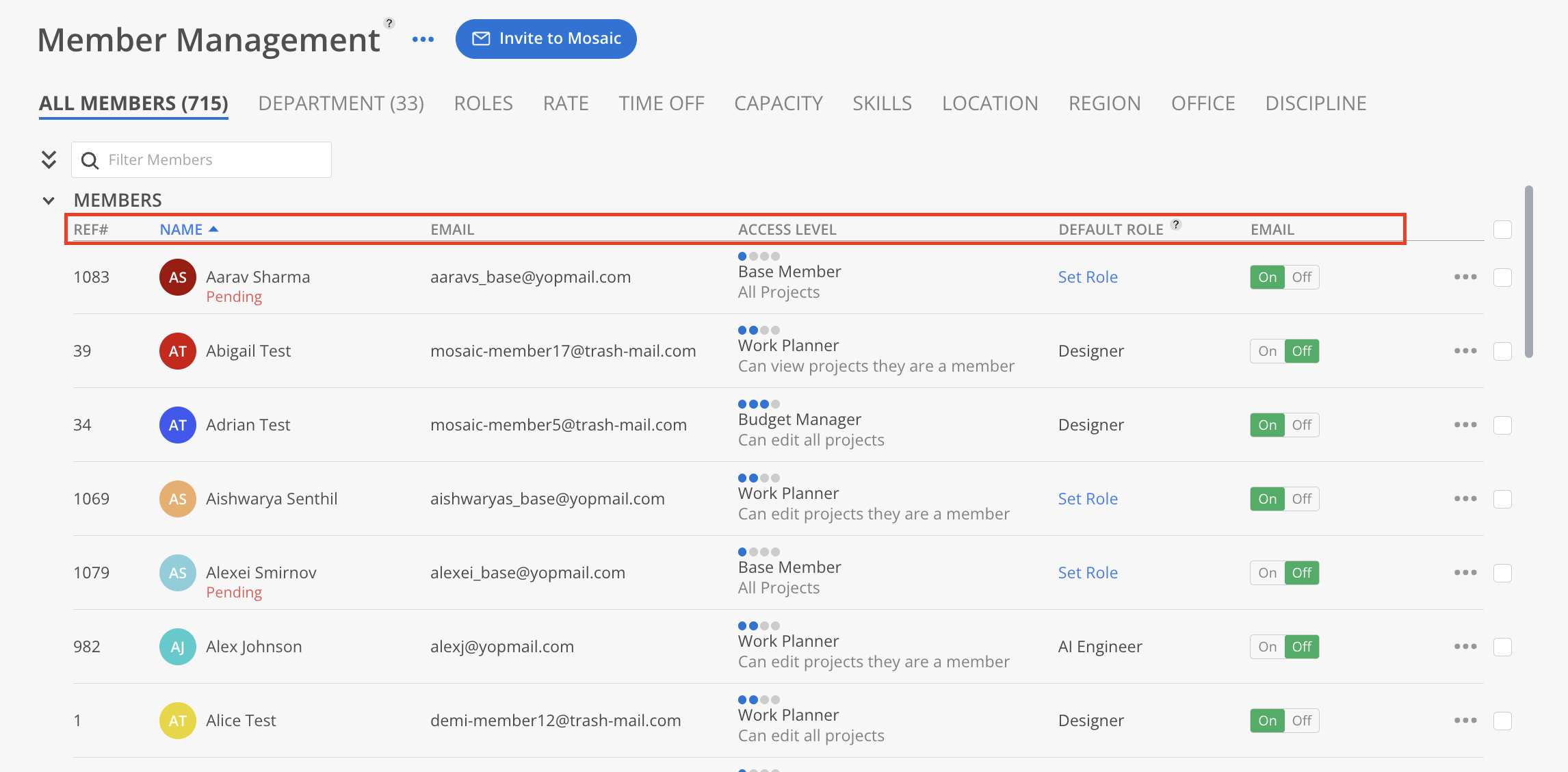Switch to the RATE tab
Screen dimensions: 1568x772
click(566, 103)
